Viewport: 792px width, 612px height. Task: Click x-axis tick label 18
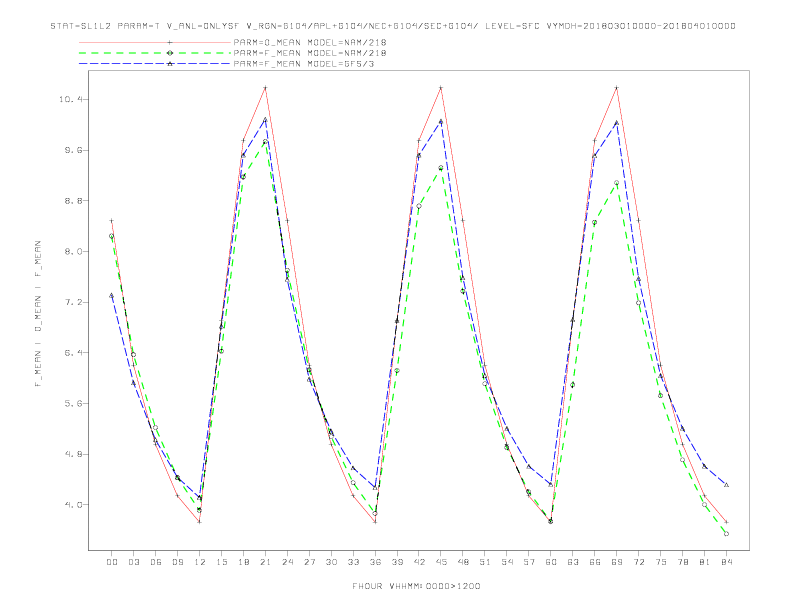(243, 562)
